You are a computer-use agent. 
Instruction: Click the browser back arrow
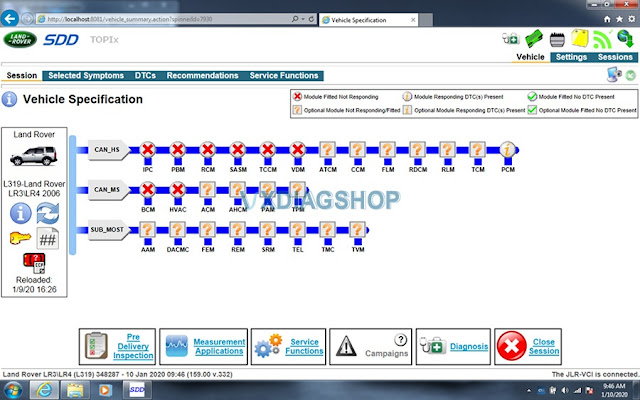(x=10, y=18)
